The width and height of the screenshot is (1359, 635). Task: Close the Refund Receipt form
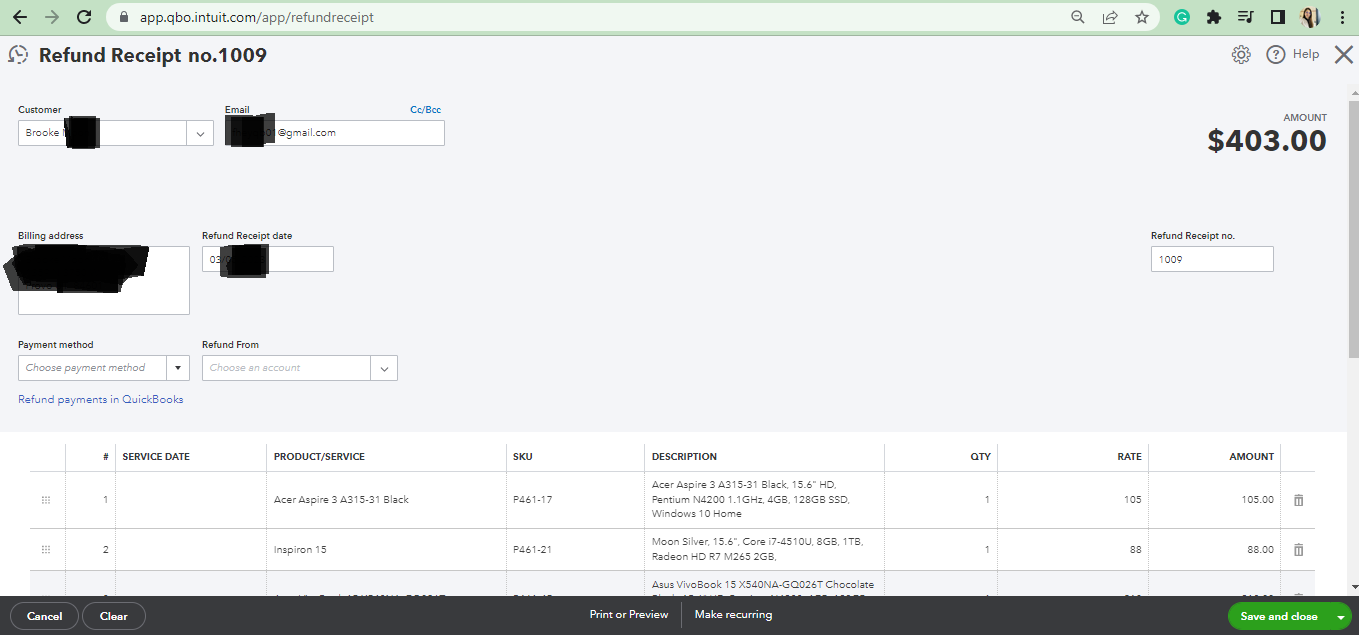pos(1344,55)
